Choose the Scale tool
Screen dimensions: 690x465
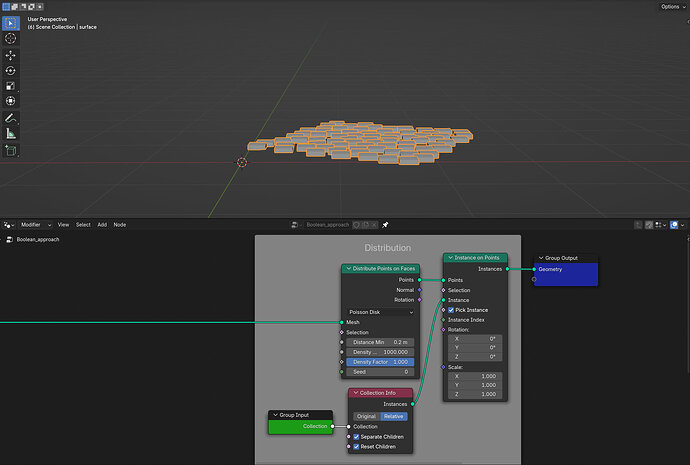(x=10, y=86)
